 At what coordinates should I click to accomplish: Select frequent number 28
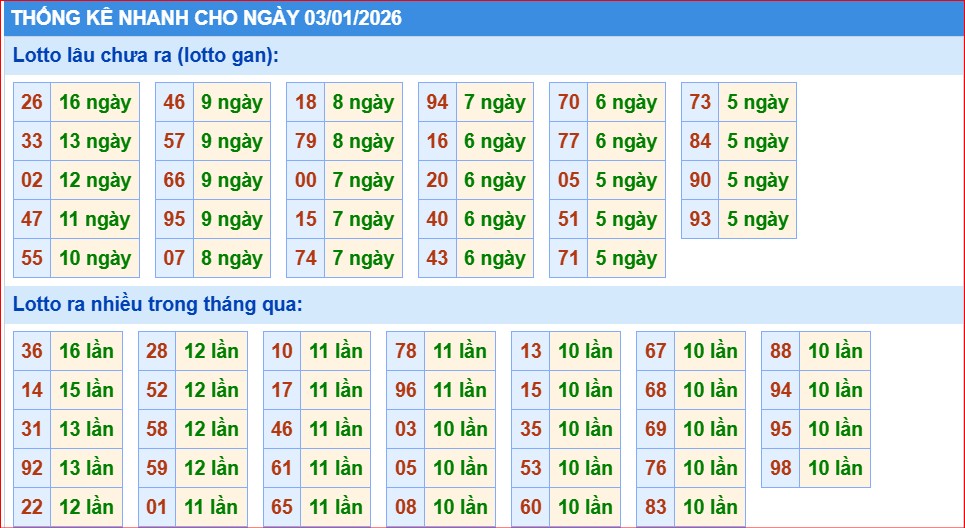click(157, 351)
